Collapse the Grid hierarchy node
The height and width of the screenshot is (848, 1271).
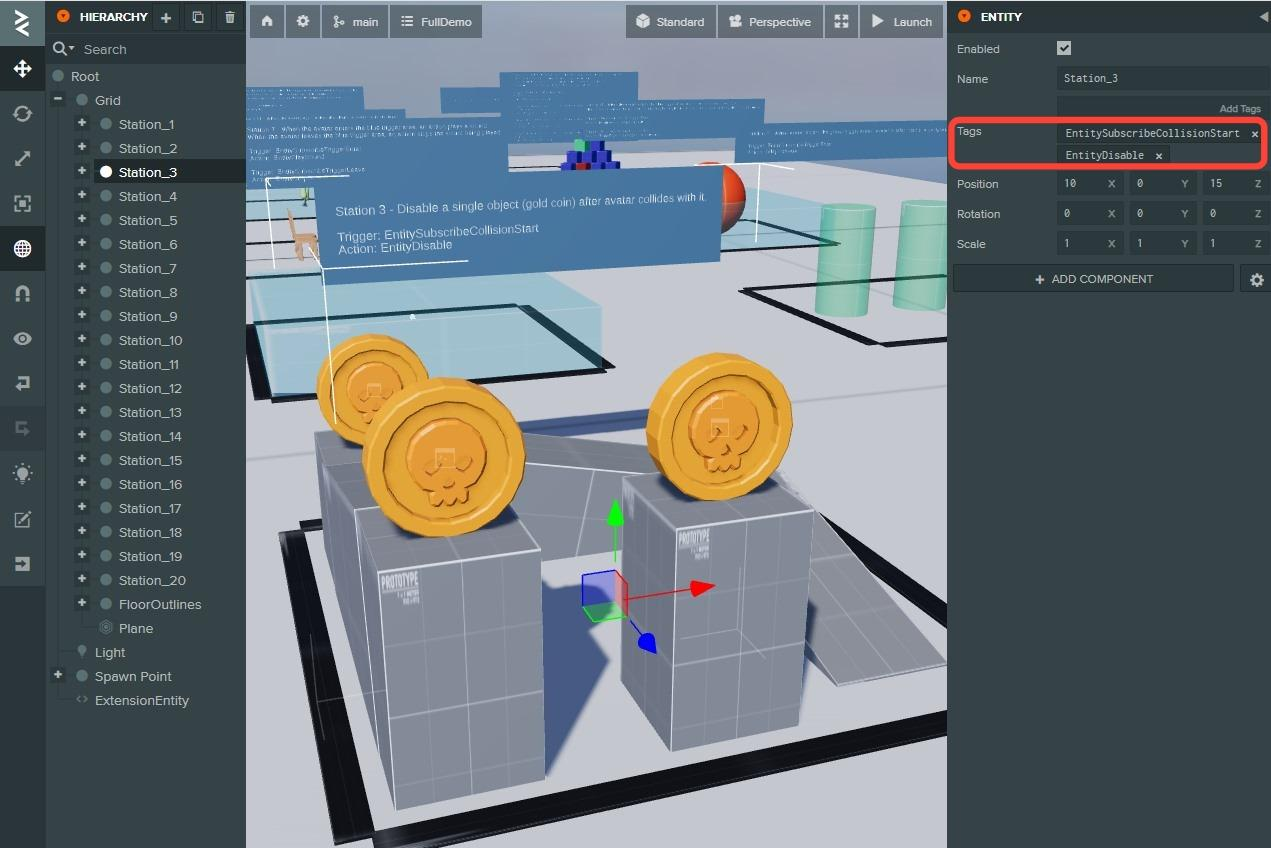coord(58,100)
